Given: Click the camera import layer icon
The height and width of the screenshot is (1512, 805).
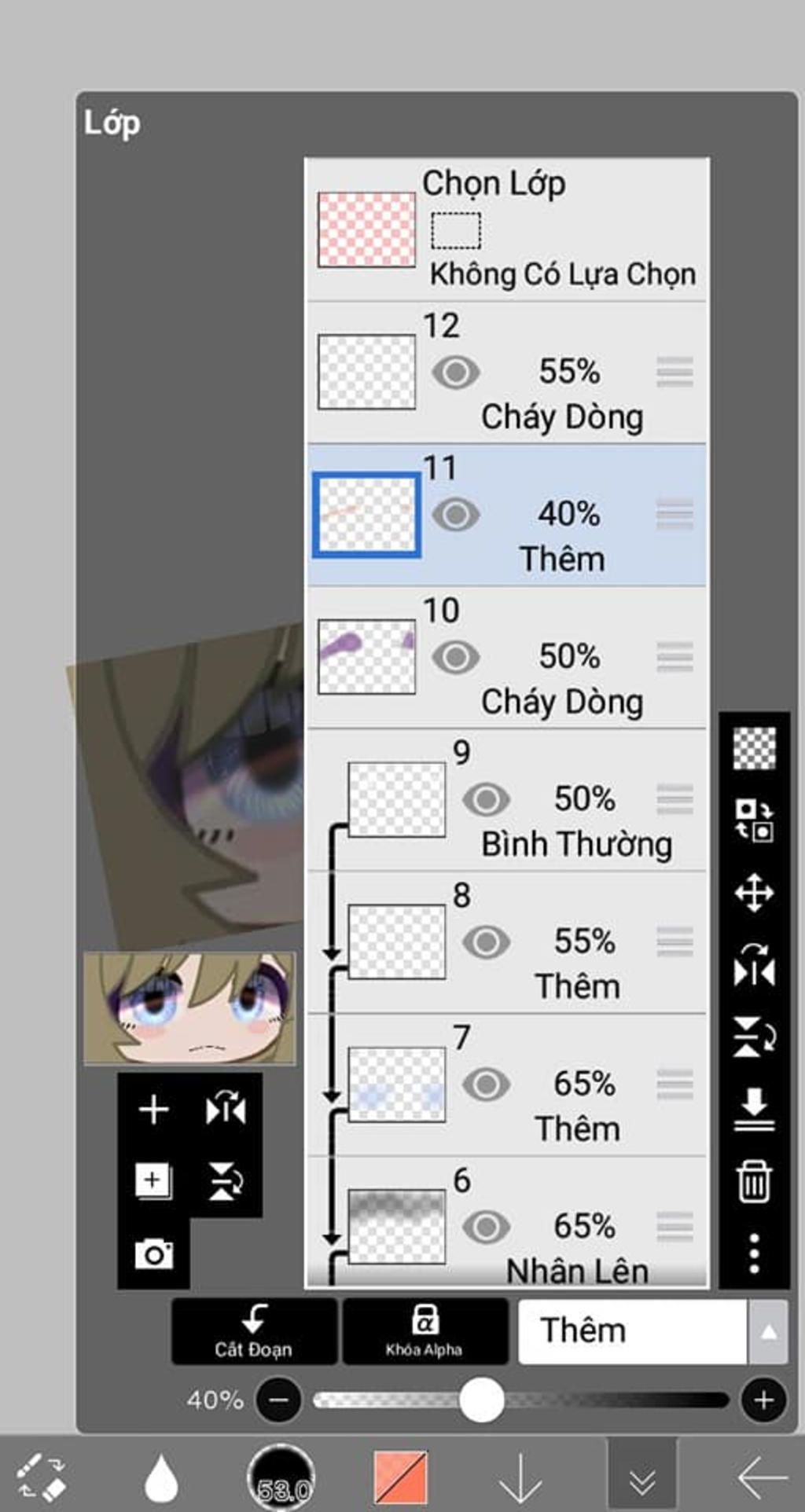Looking at the screenshot, I should [153, 1254].
